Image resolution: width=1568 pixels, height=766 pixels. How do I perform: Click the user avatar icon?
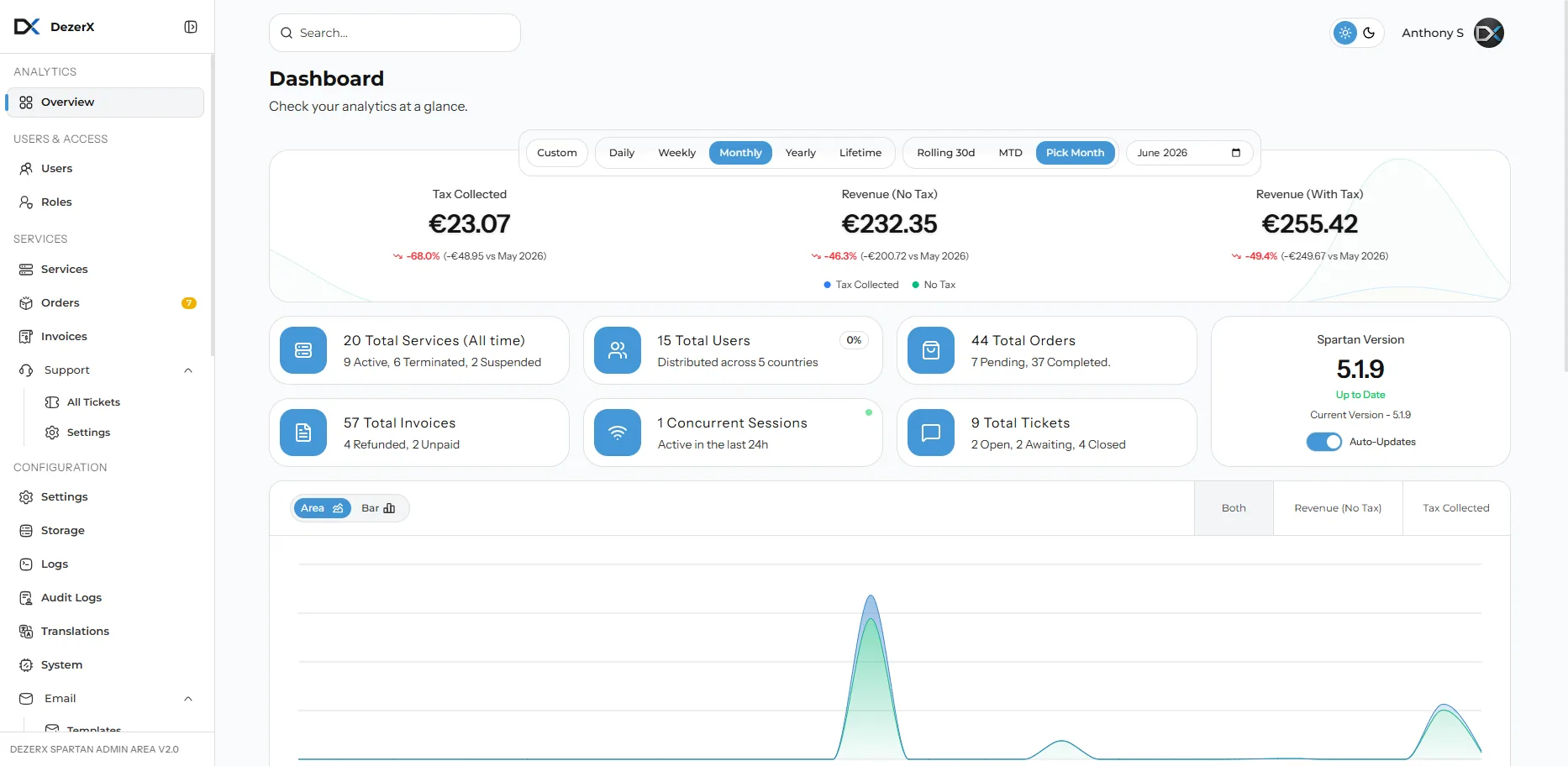(1489, 33)
